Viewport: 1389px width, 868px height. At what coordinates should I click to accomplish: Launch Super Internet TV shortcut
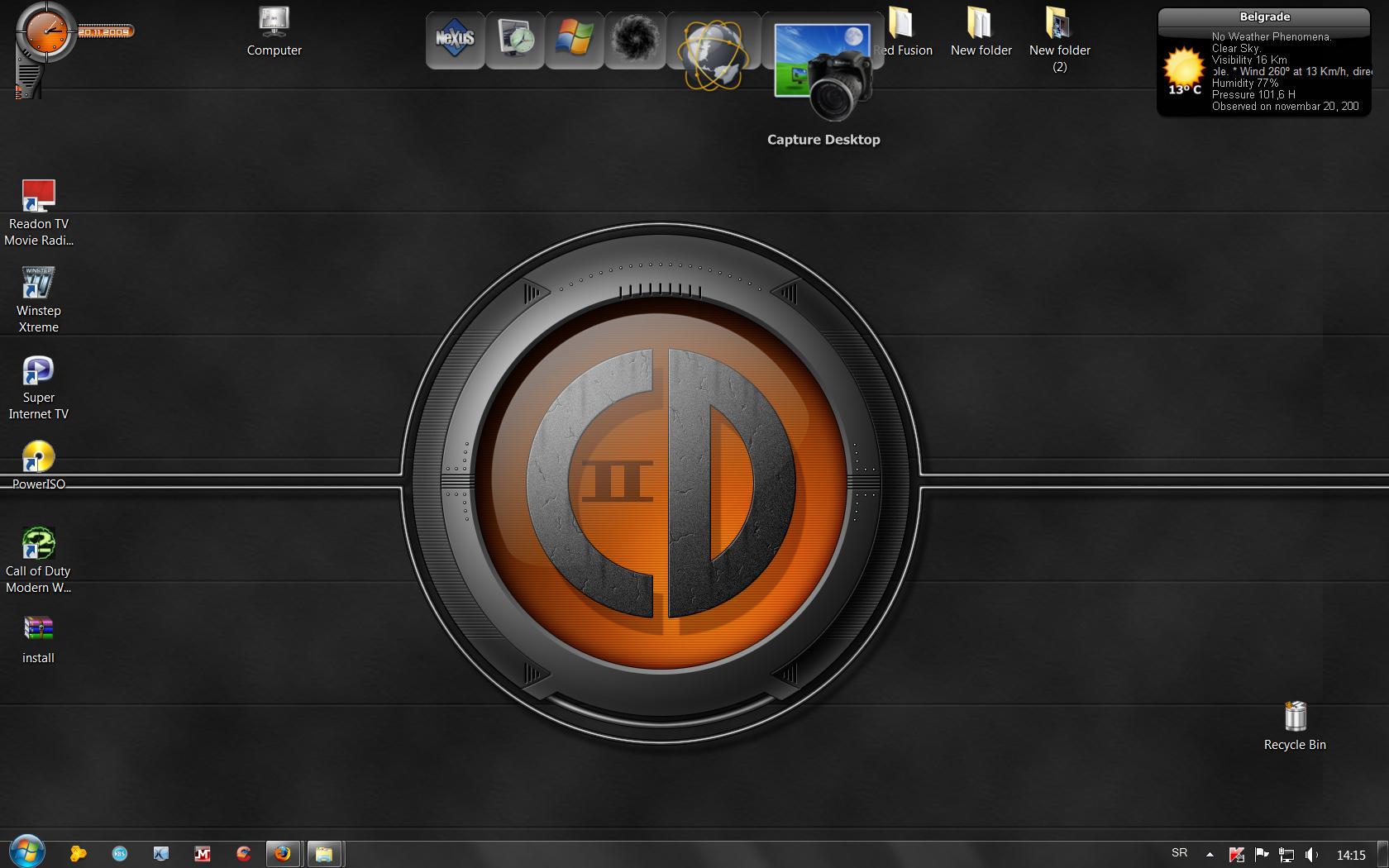click(x=38, y=371)
